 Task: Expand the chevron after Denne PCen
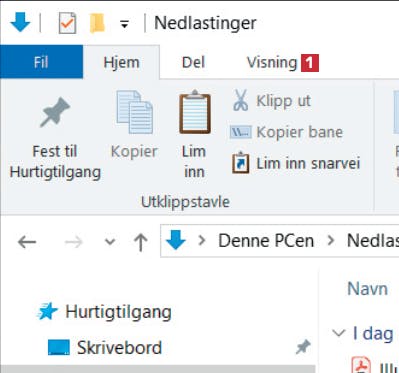coord(330,240)
